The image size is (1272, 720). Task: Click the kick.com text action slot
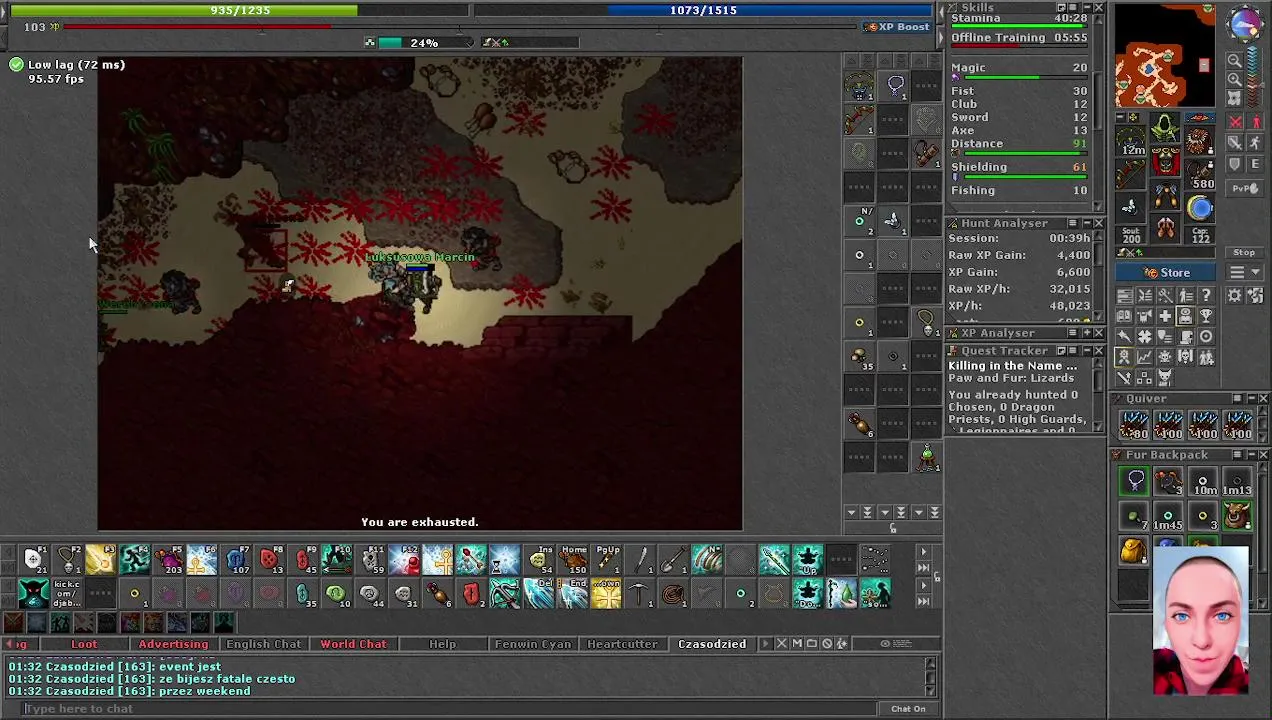[67, 594]
